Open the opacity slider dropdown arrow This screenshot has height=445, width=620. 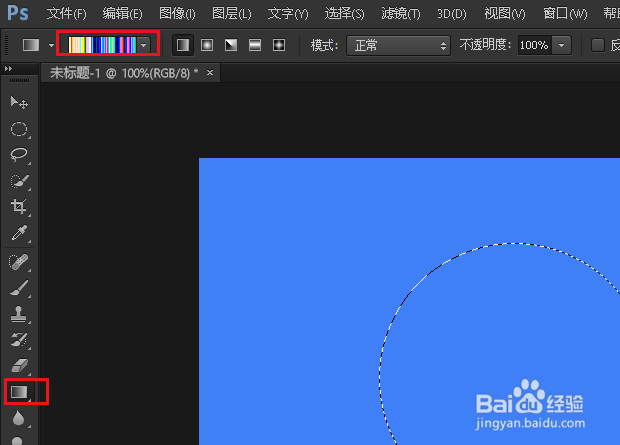point(561,45)
